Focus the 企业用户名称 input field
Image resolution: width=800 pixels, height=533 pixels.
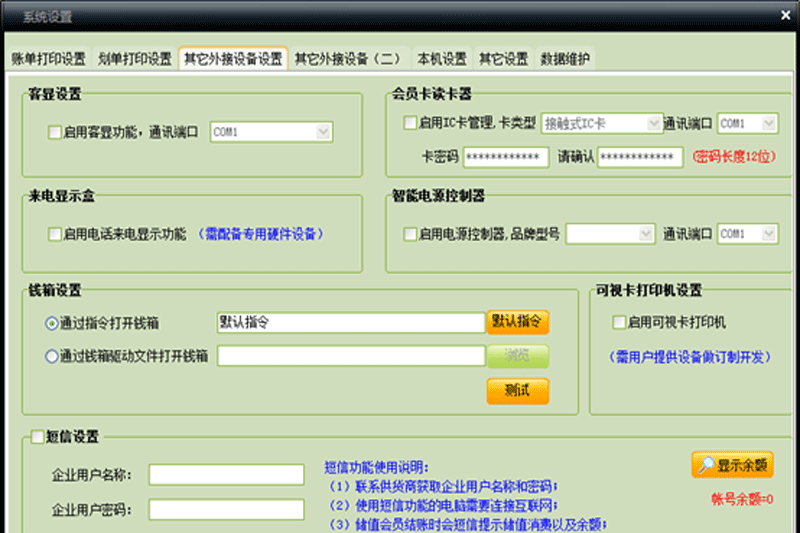227,474
